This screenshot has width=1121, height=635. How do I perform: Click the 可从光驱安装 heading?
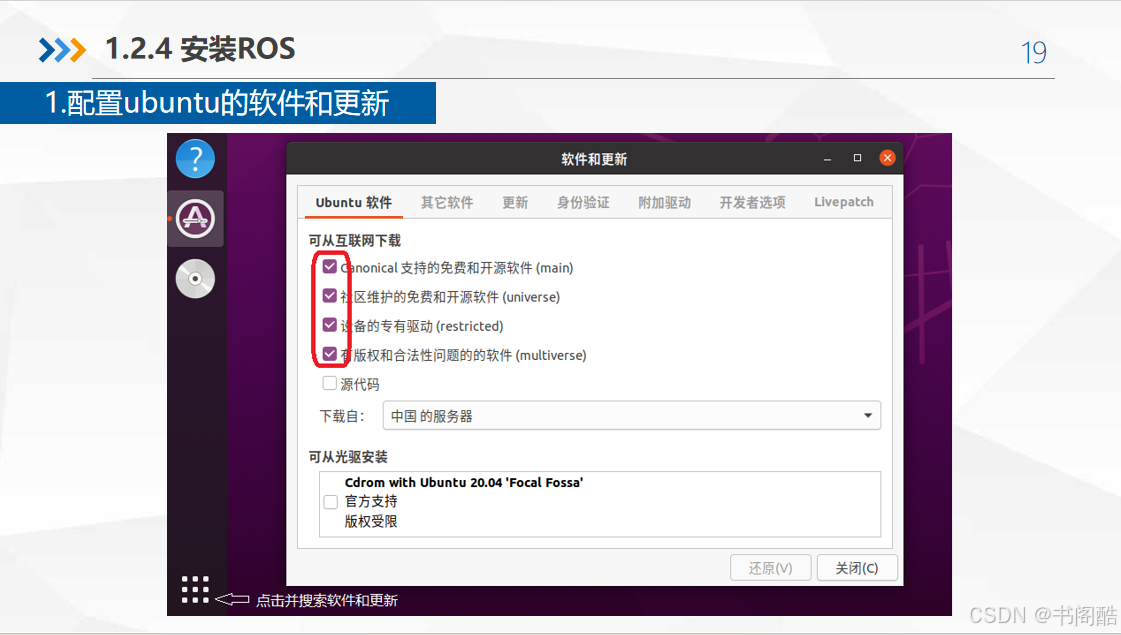coord(348,456)
